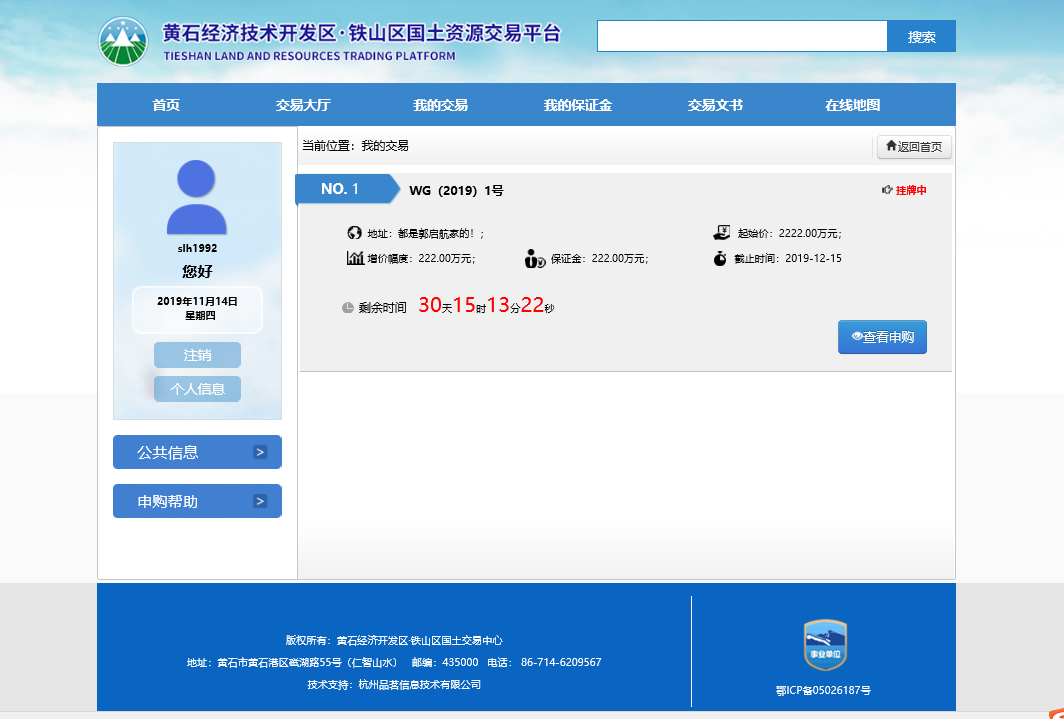
Task: Click the ICP institution badge icon
Action: (x=825, y=645)
